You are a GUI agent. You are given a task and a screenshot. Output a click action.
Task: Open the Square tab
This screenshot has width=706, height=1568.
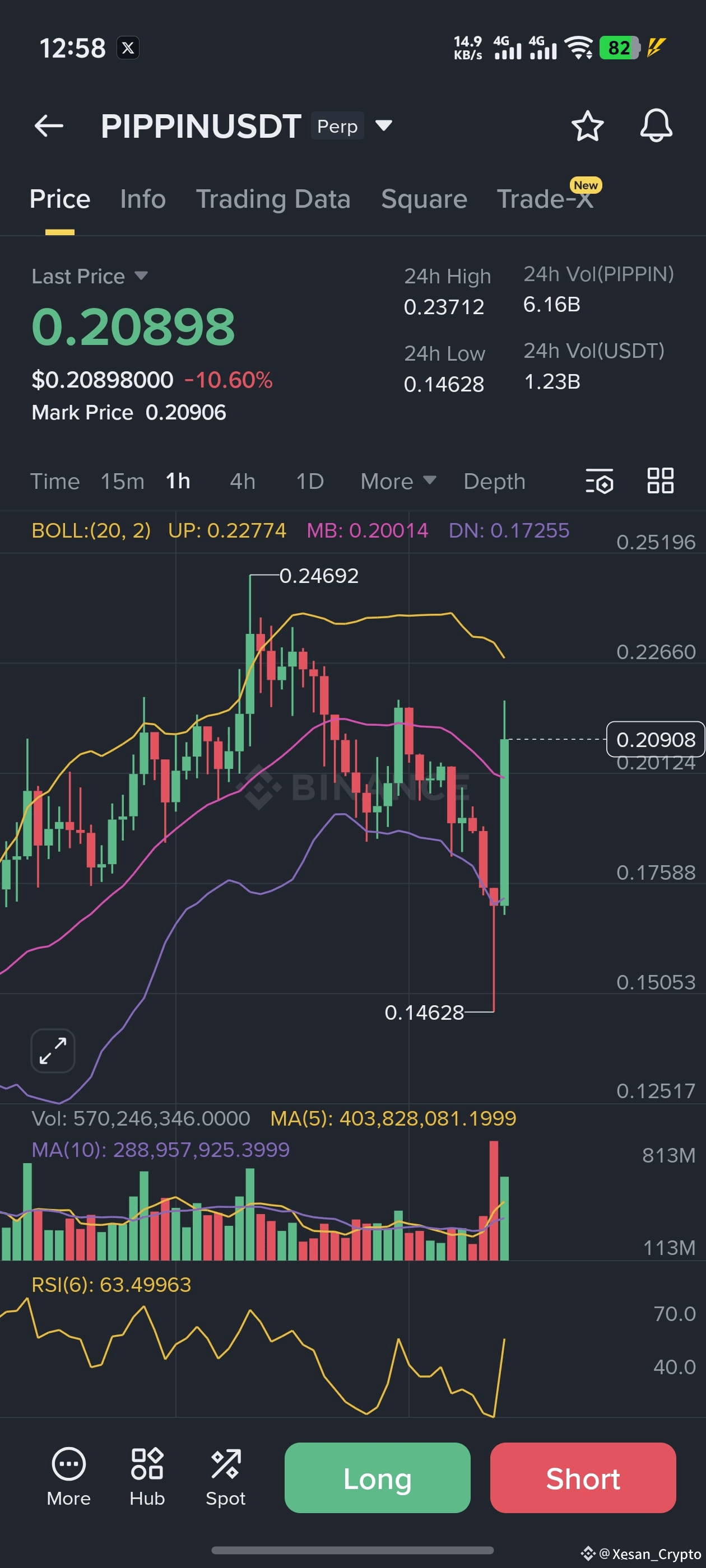click(424, 199)
